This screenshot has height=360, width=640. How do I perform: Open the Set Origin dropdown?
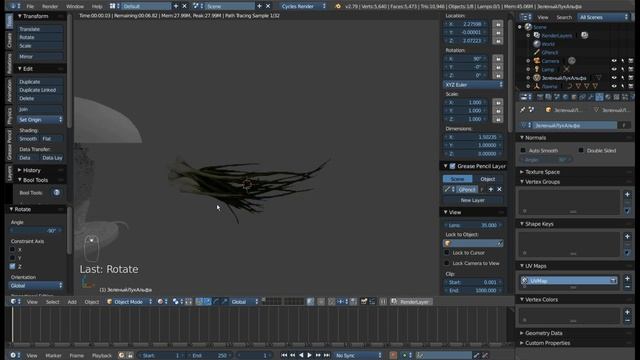click(x=40, y=120)
